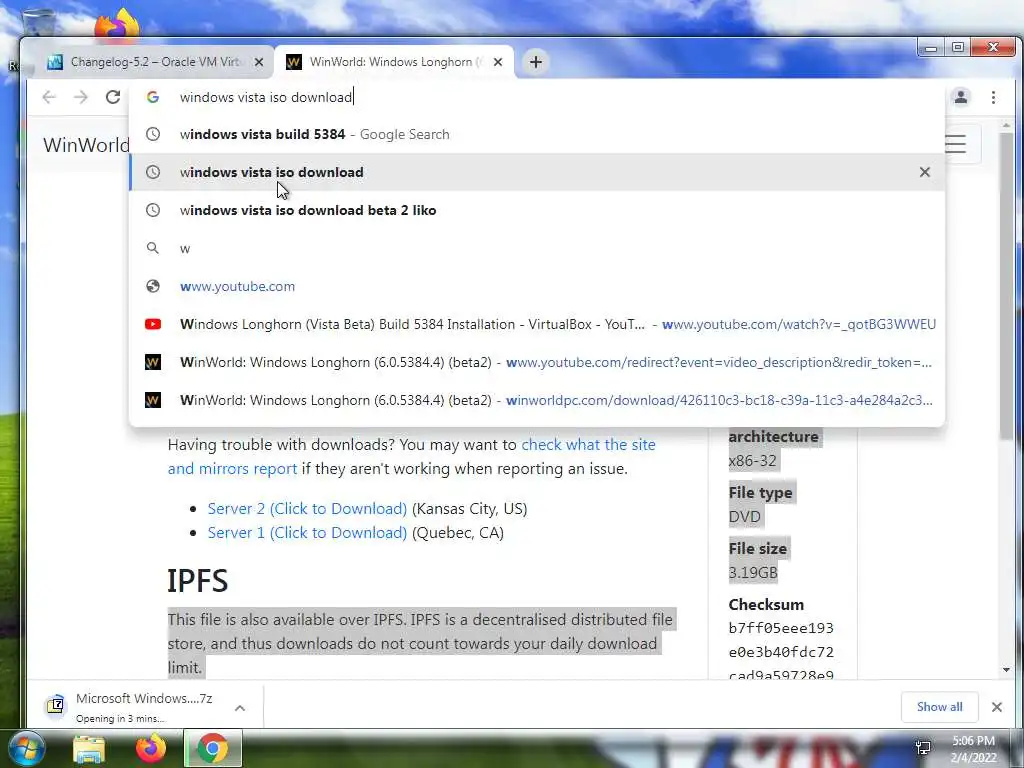Close the downloads bar

coord(997,707)
